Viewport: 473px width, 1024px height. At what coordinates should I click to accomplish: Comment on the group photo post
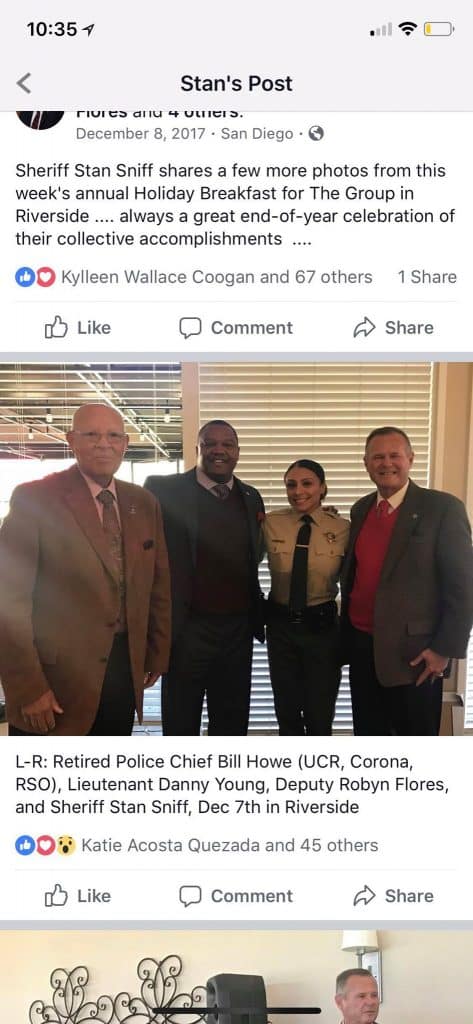coord(236,896)
